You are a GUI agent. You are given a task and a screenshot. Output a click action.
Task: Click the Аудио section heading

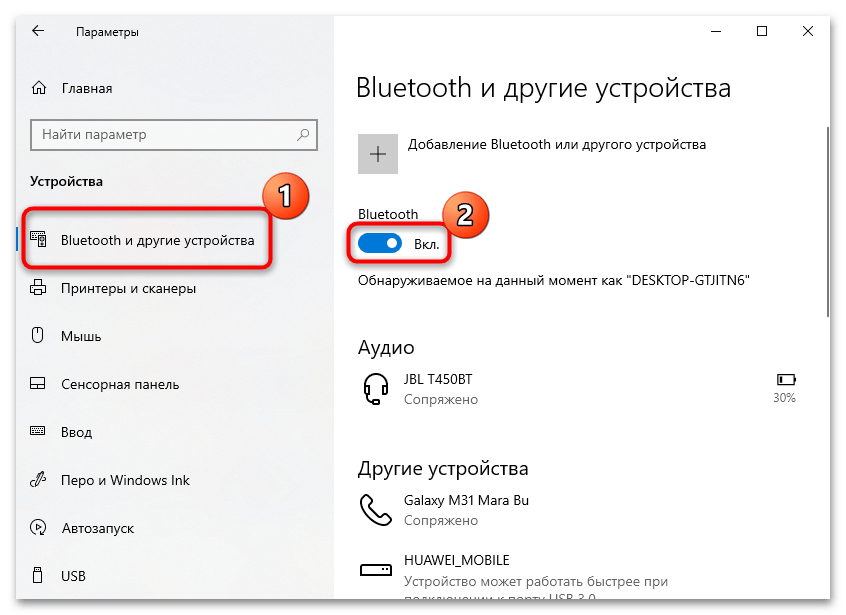click(x=386, y=347)
